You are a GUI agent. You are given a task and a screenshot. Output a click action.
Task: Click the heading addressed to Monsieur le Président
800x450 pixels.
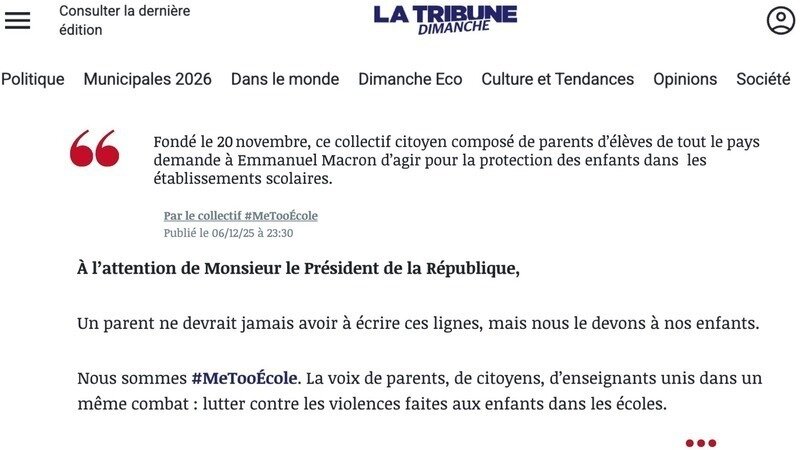(298, 268)
